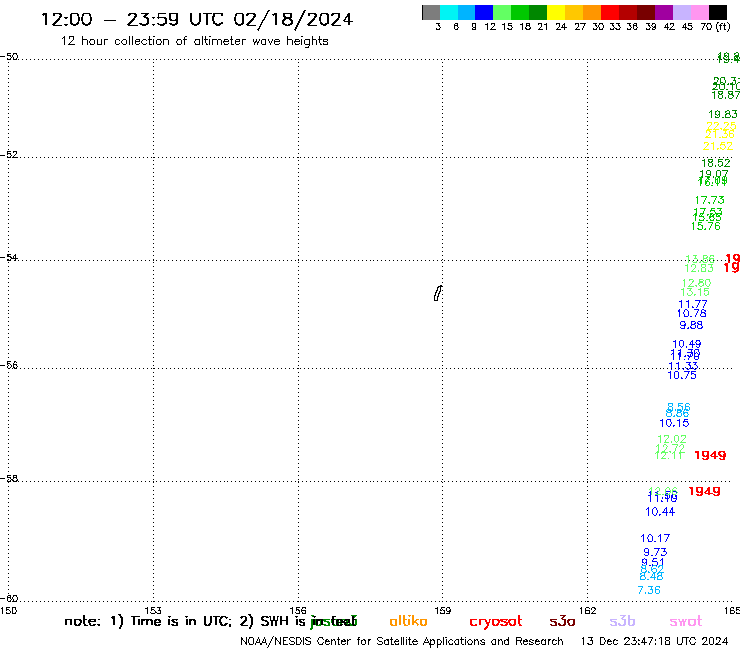The image size is (740, 650).
Task: Click the black swatch ending the scale
Action: [x=717, y=12]
